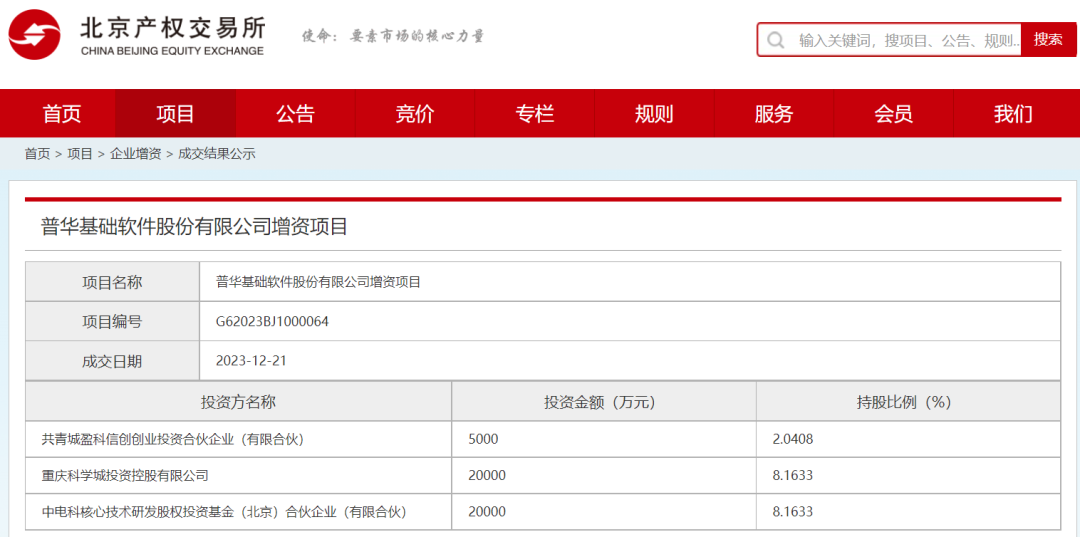Click the 成交日期 label cell
Image resolution: width=1080 pixels, height=537 pixels.
coord(112,361)
